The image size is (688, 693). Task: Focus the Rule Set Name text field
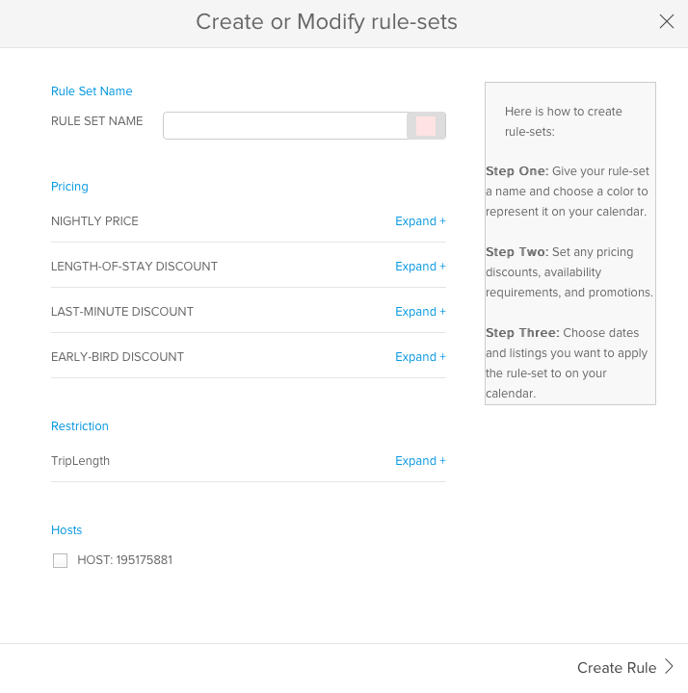[285, 126]
